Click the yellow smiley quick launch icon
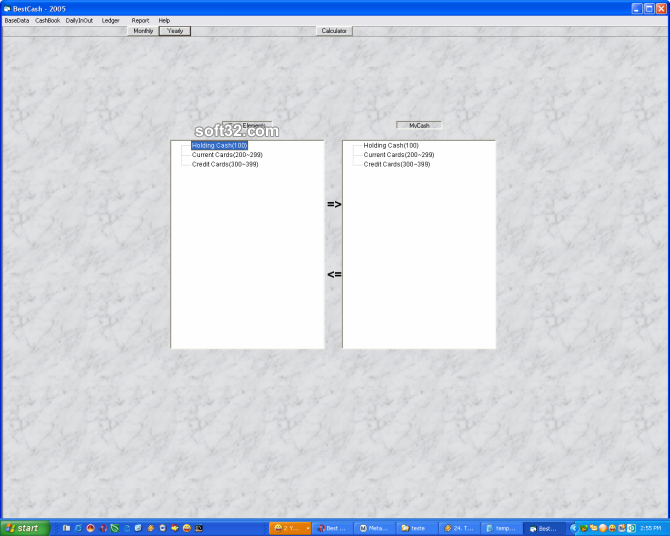 click(187, 528)
